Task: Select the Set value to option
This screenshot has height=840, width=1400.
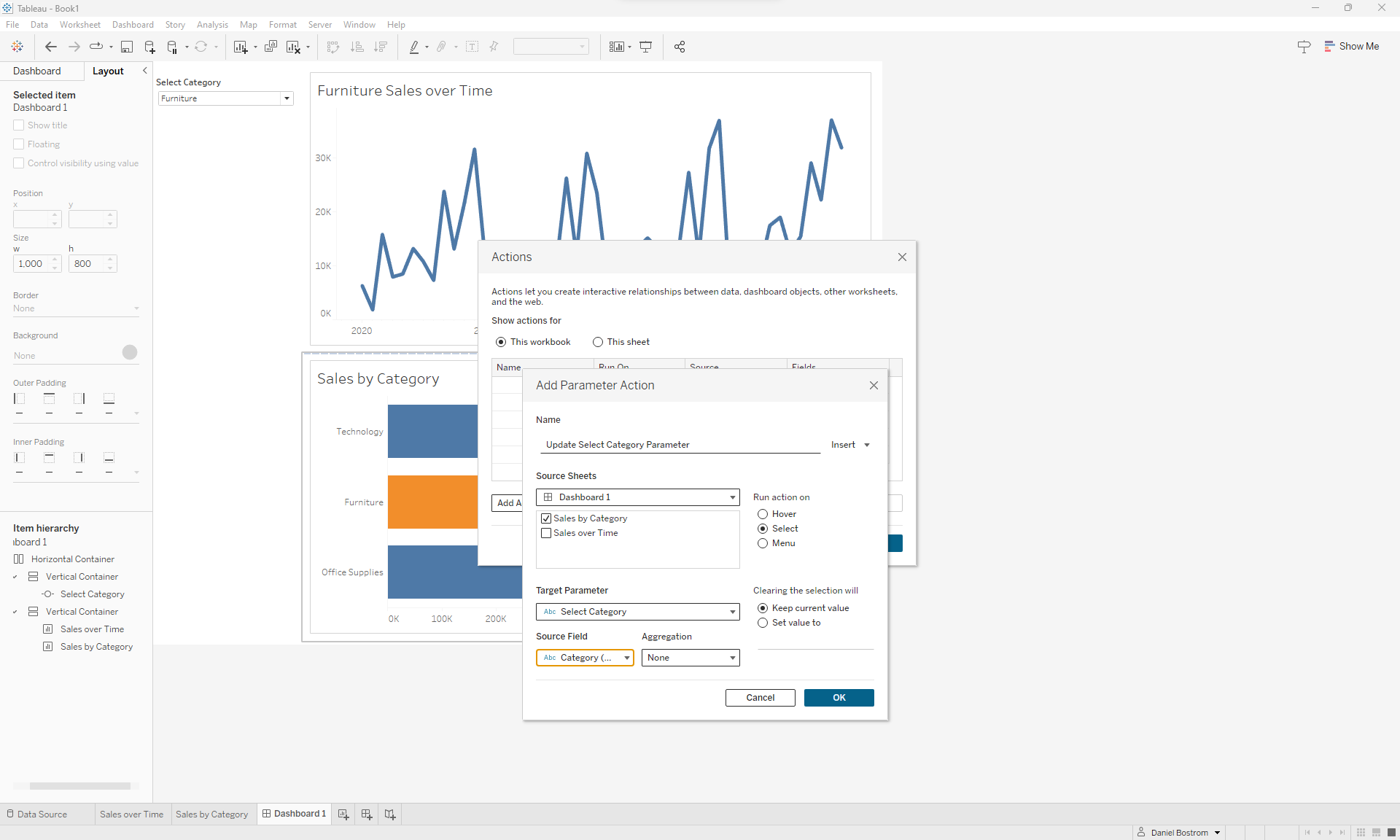Action: point(763,623)
